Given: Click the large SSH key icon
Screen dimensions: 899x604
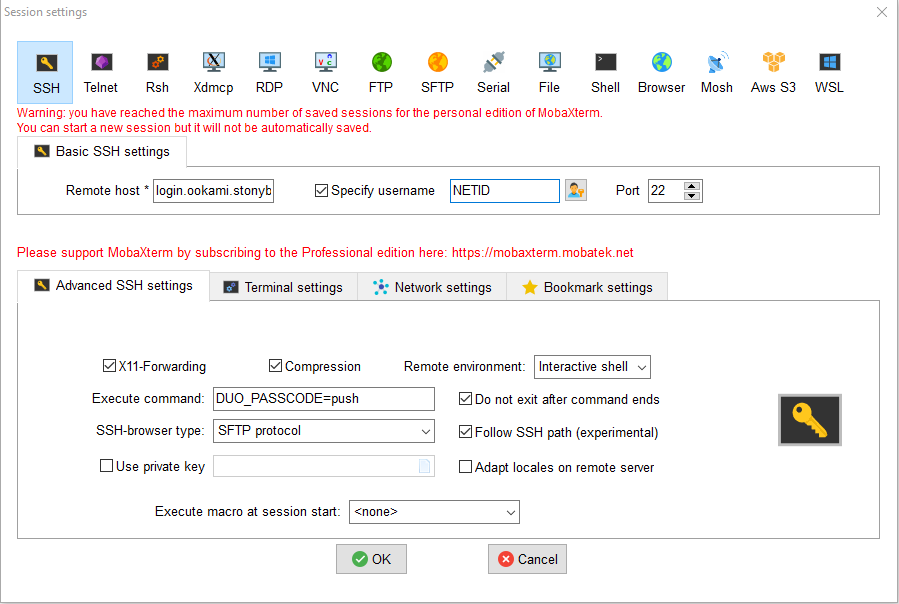Looking at the screenshot, I should 810,420.
